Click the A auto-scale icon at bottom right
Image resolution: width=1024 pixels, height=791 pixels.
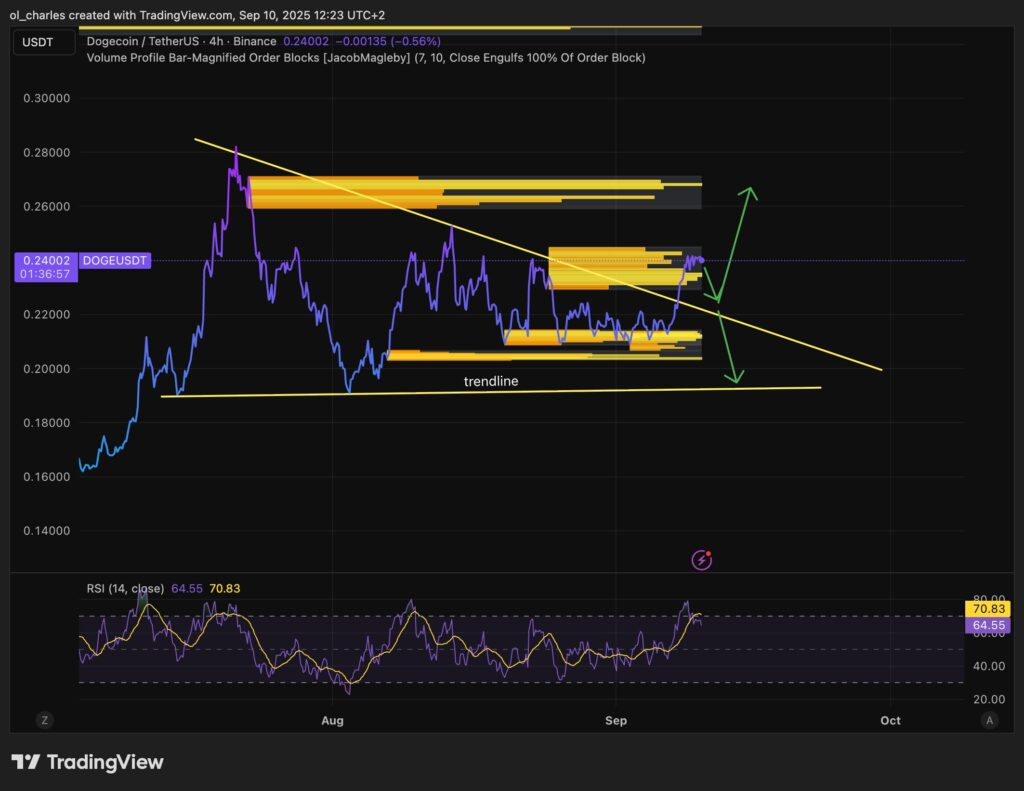pyautogui.click(x=989, y=719)
